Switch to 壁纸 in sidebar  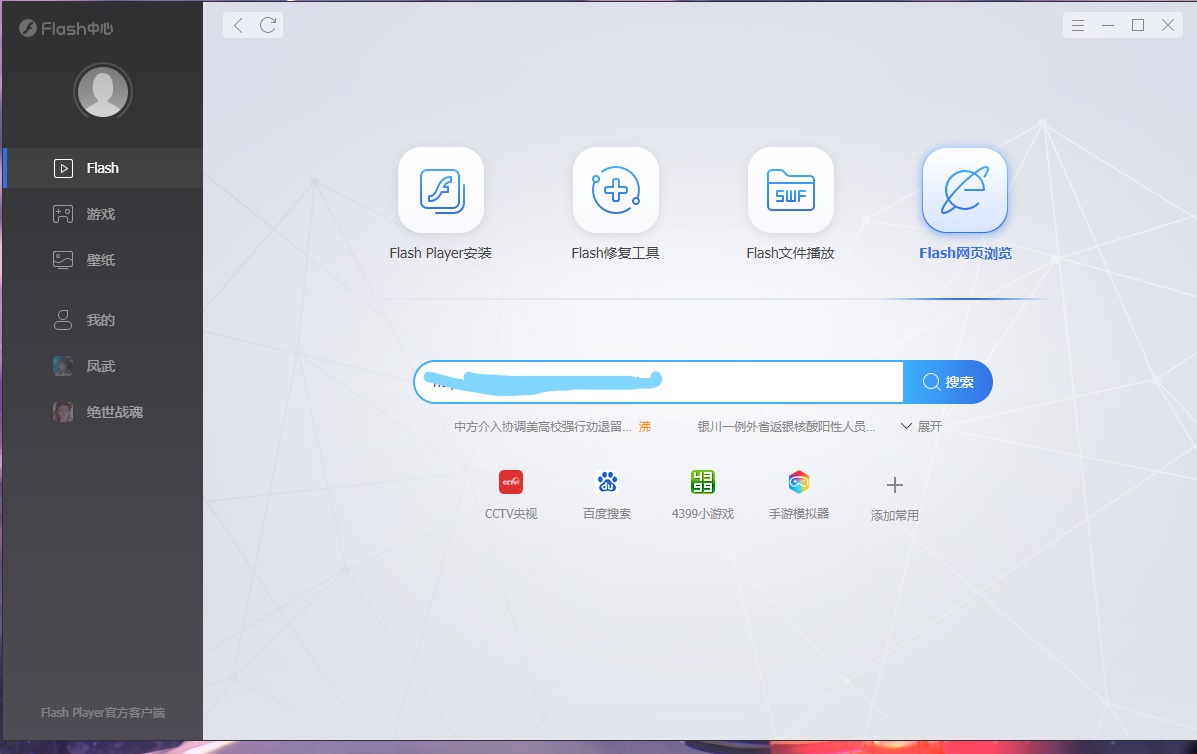click(103, 260)
